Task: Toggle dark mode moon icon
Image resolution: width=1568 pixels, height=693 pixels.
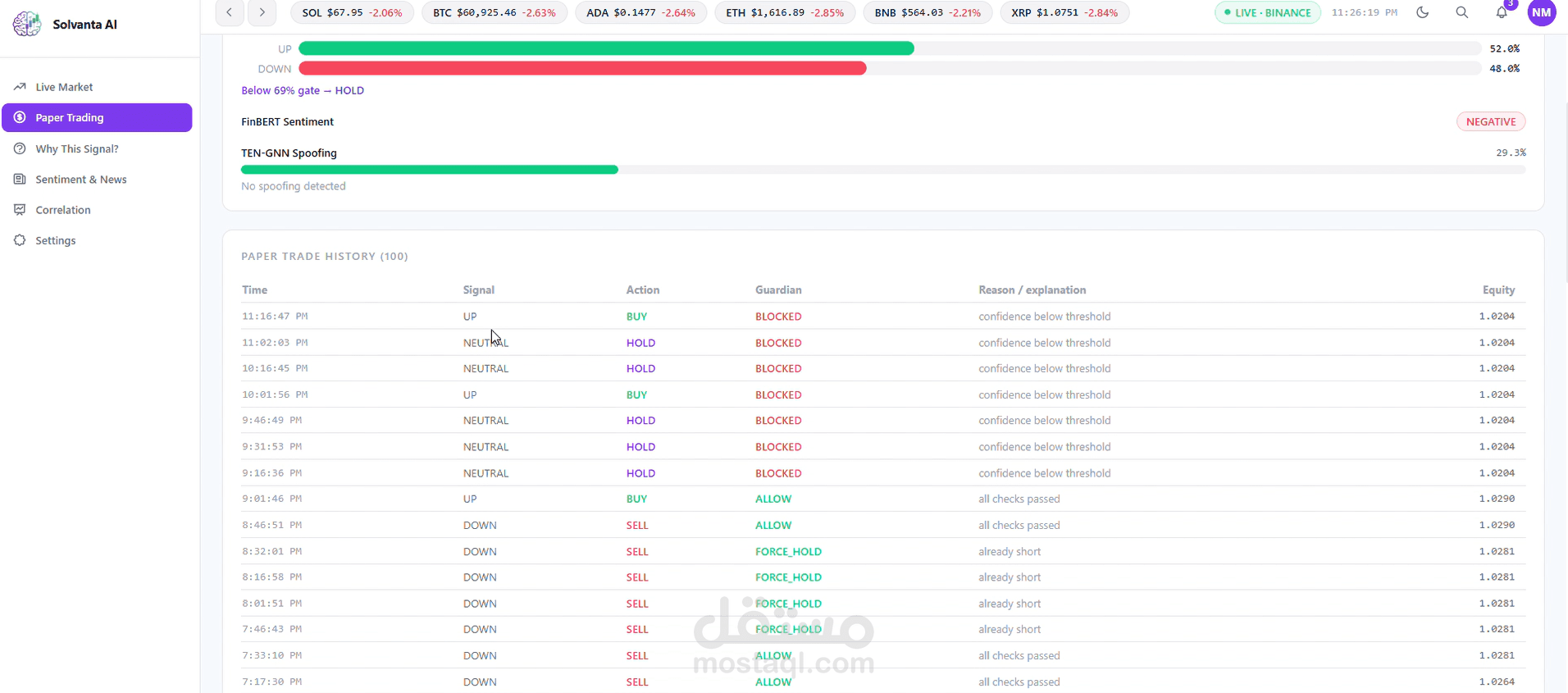Action: pyautogui.click(x=1423, y=12)
